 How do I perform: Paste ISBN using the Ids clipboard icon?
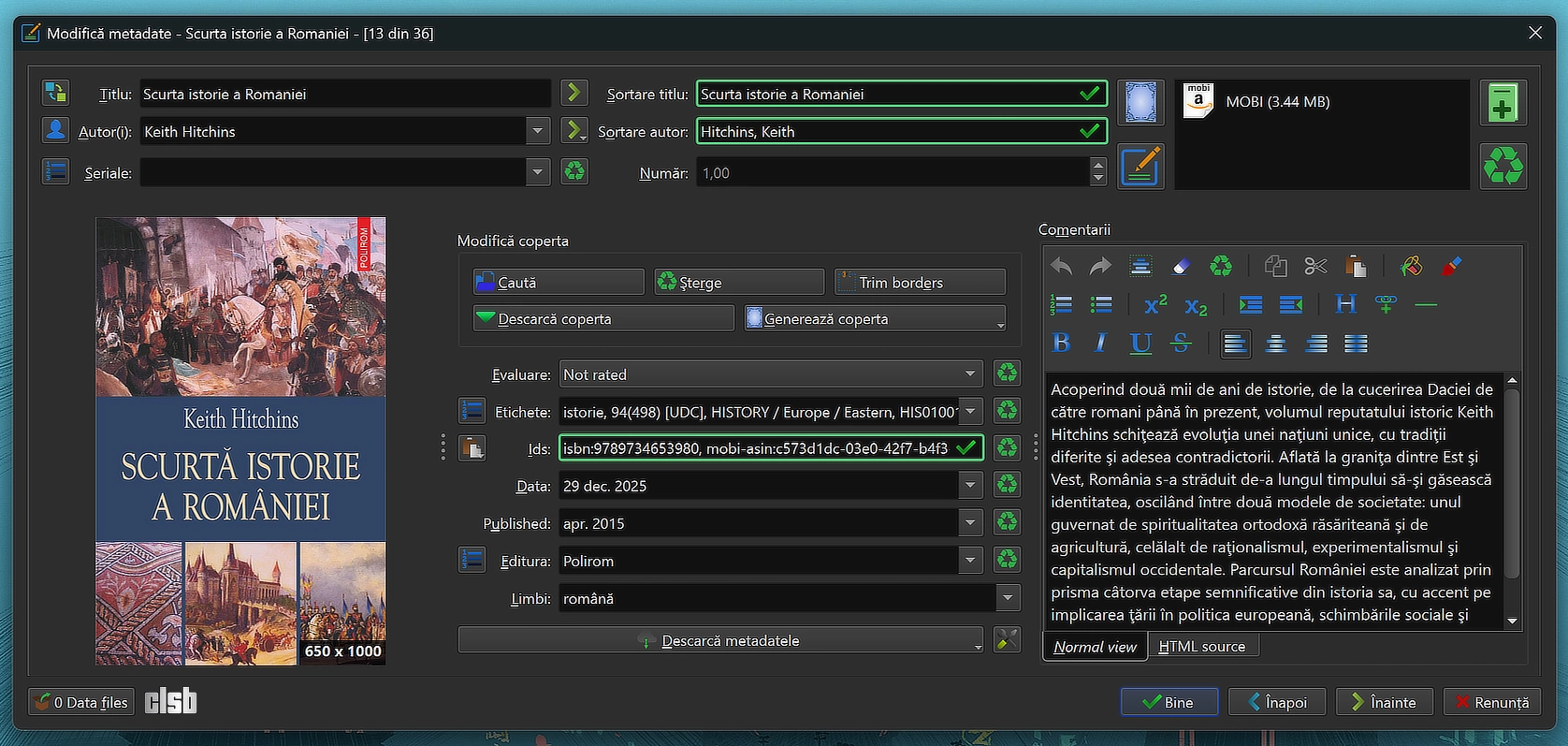(472, 448)
